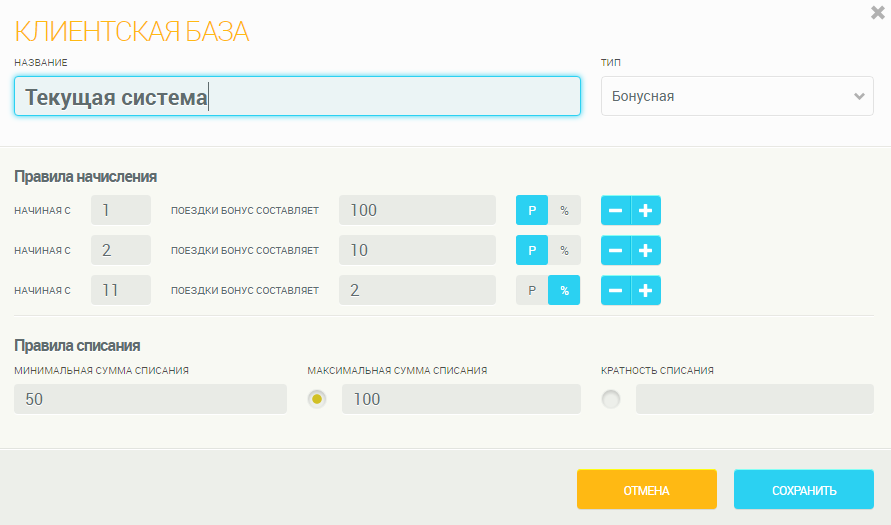Click plus button in first accrual rule row
The image size is (891, 525).
(646, 210)
